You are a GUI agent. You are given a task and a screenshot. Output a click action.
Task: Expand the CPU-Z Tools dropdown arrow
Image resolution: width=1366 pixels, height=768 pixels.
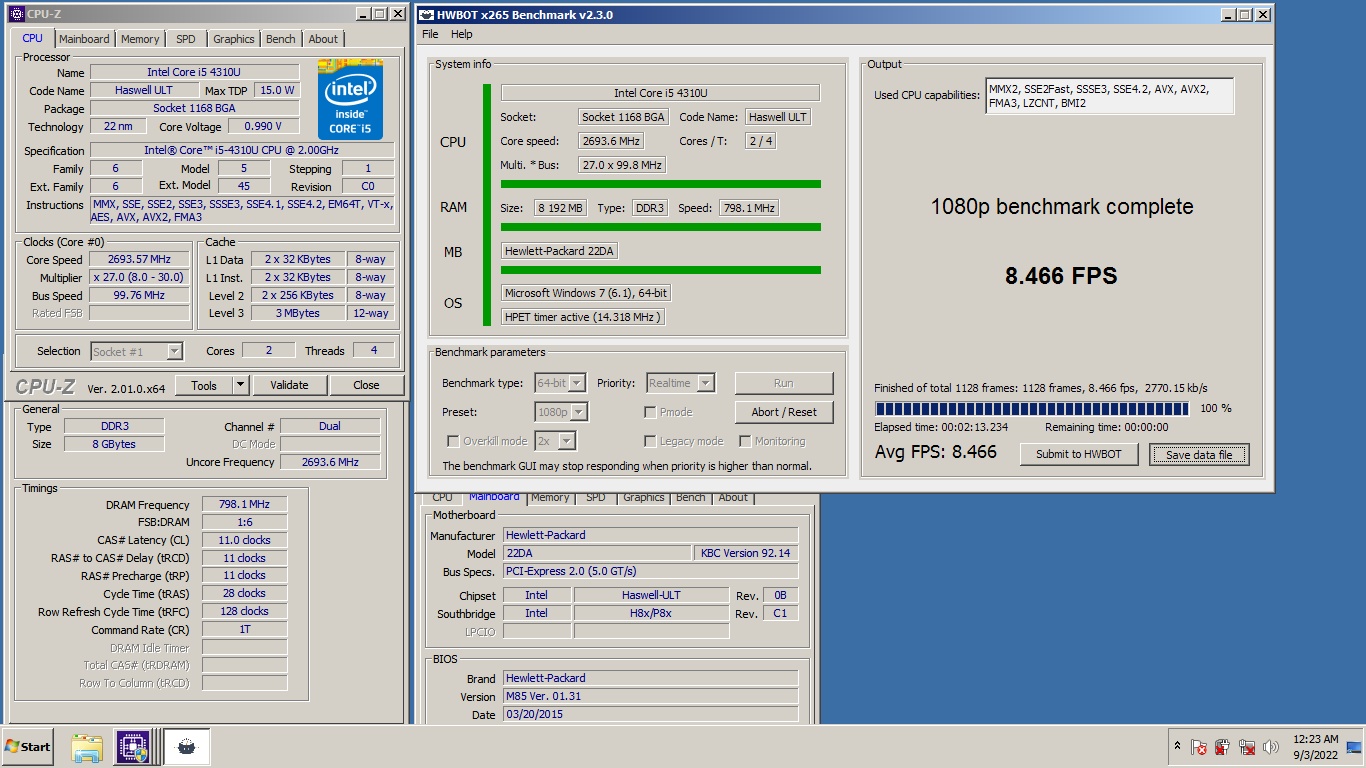tap(240, 385)
